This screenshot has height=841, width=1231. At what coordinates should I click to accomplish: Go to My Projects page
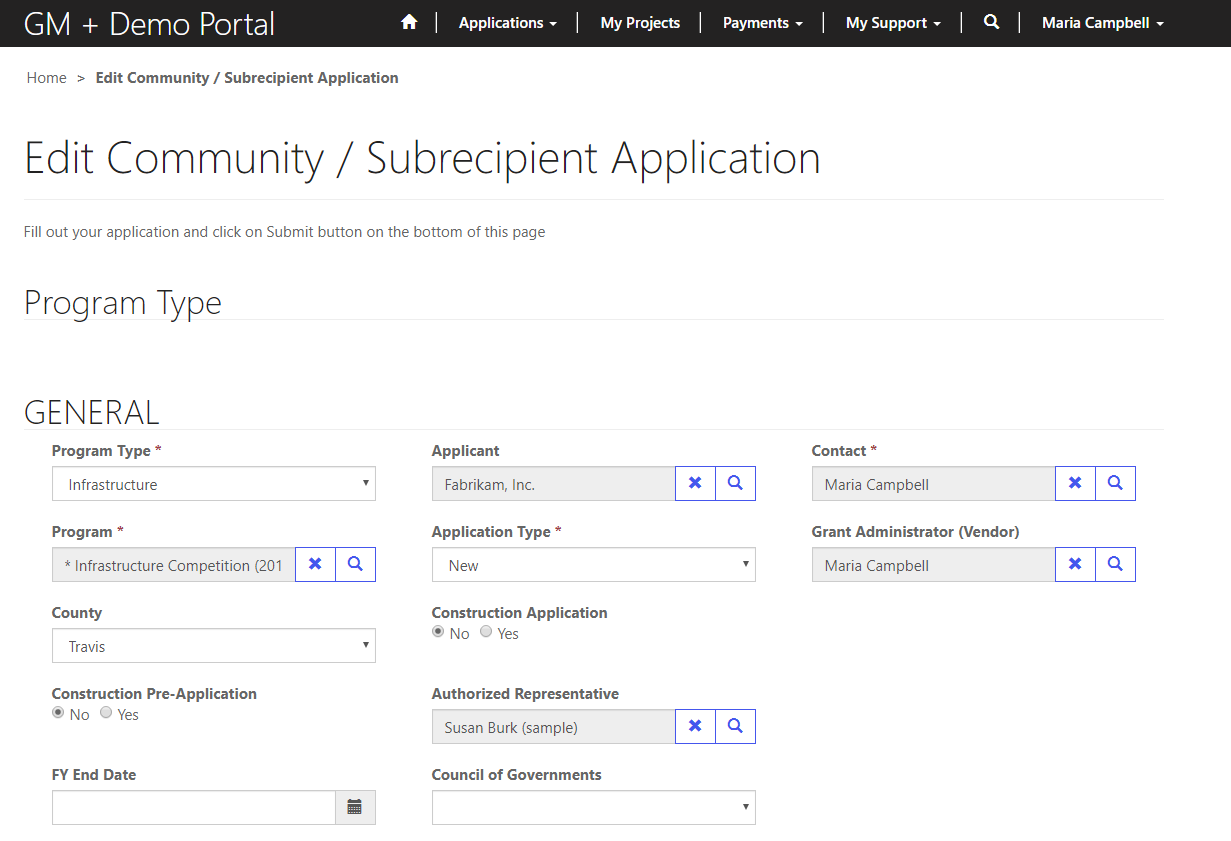coord(640,23)
